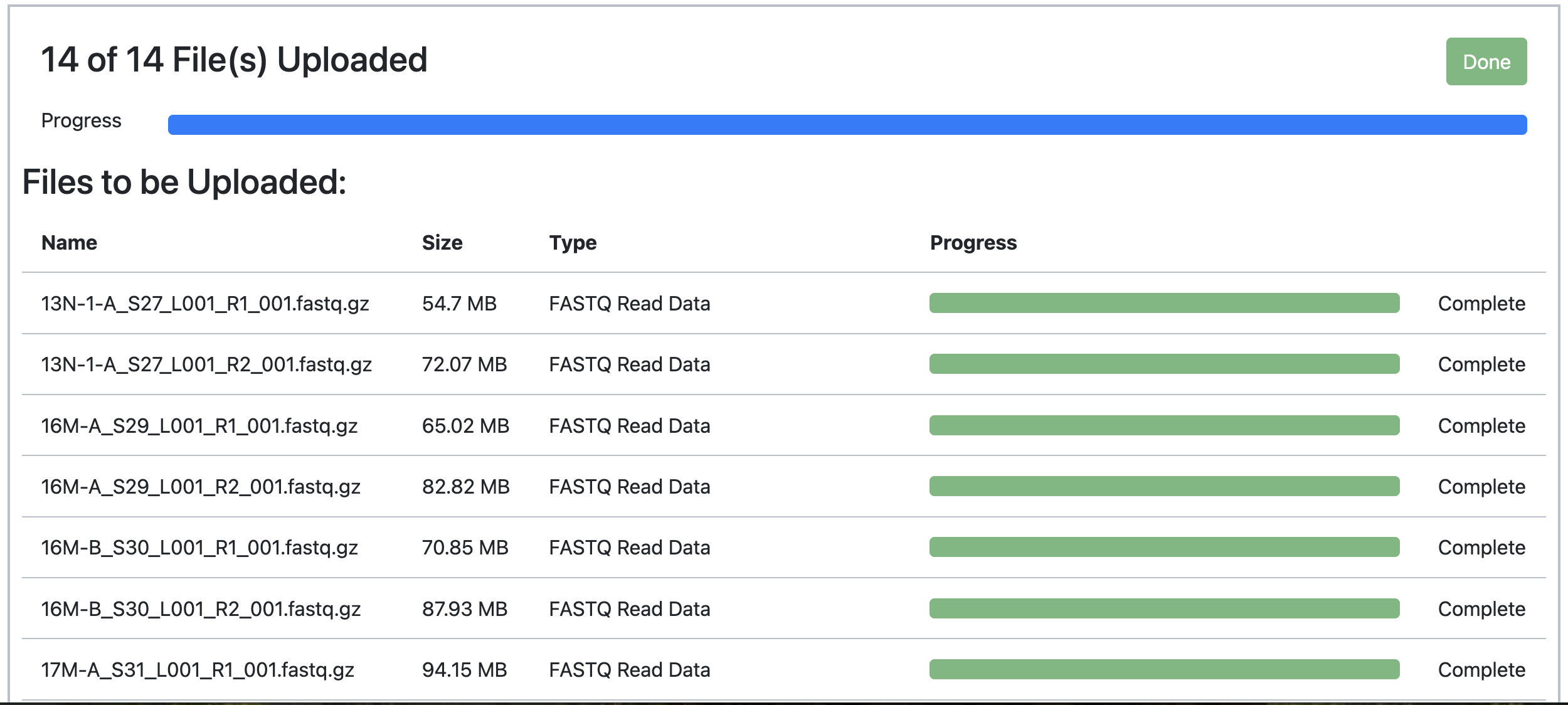Click the green Done button

coord(1486,61)
